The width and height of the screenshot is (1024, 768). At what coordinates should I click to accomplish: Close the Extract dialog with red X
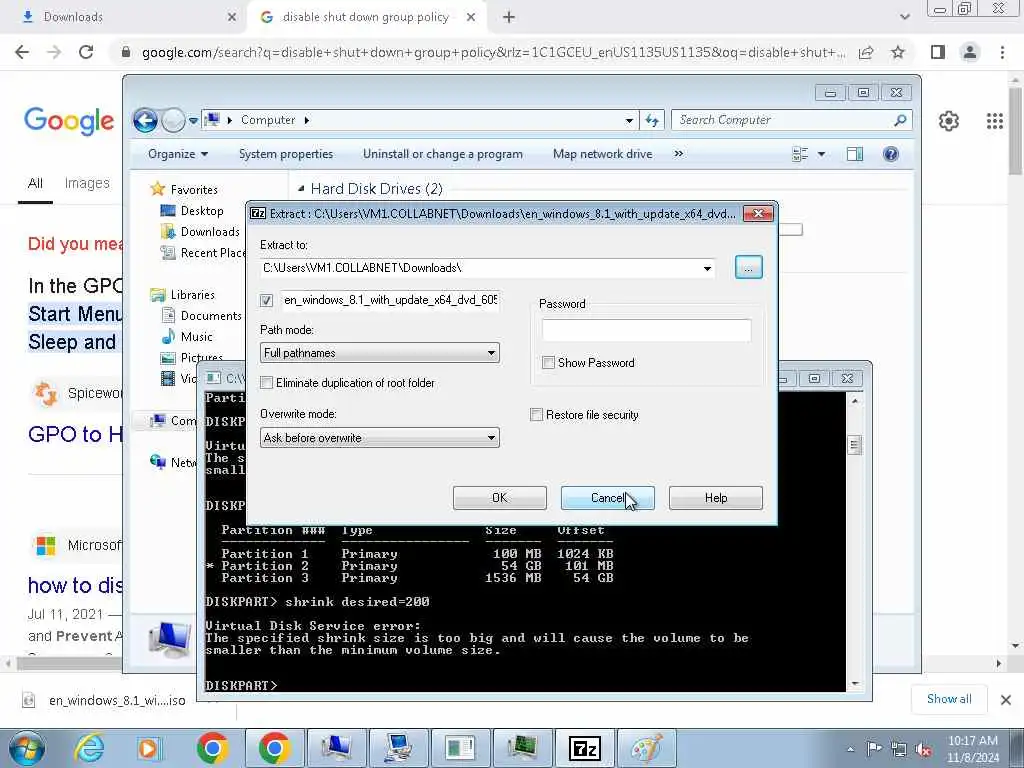(758, 214)
